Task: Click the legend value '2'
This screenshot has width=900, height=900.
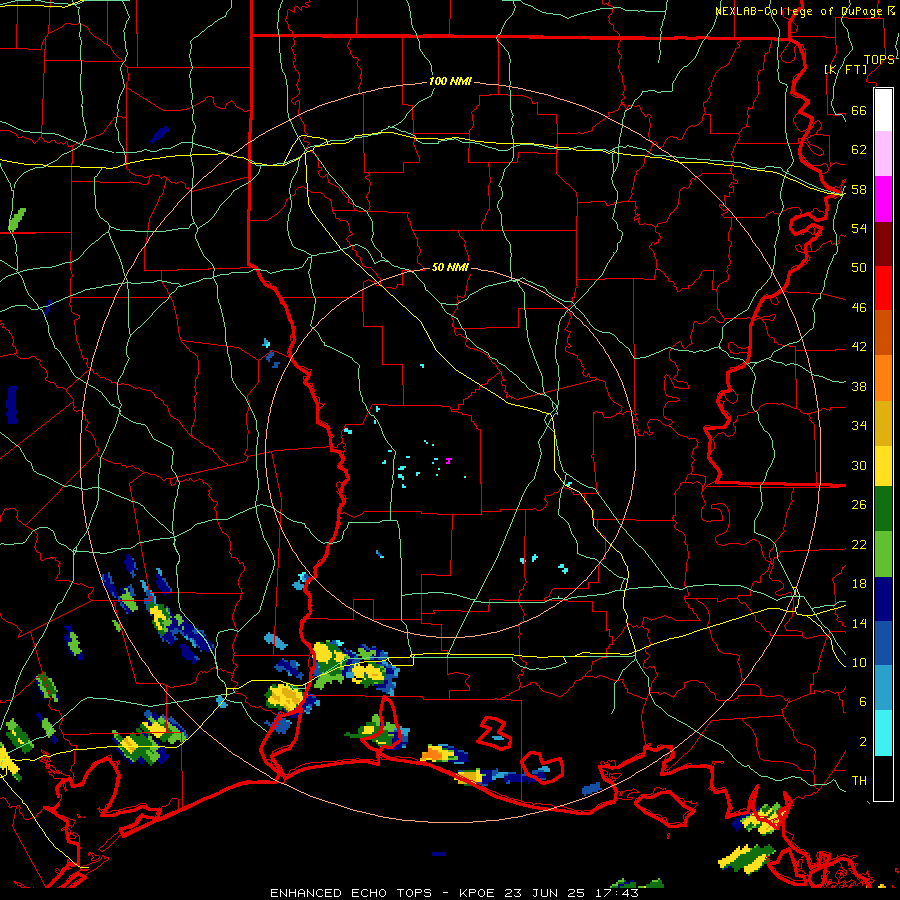Action: coord(863,742)
